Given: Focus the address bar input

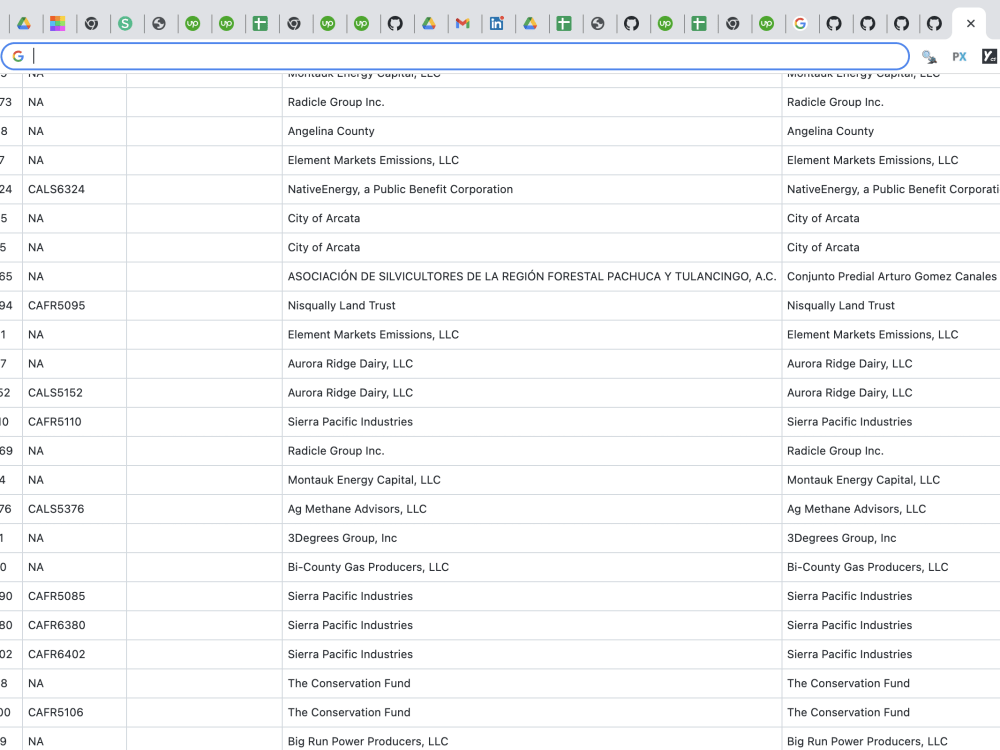Looking at the screenshot, I should pos(455,56).
